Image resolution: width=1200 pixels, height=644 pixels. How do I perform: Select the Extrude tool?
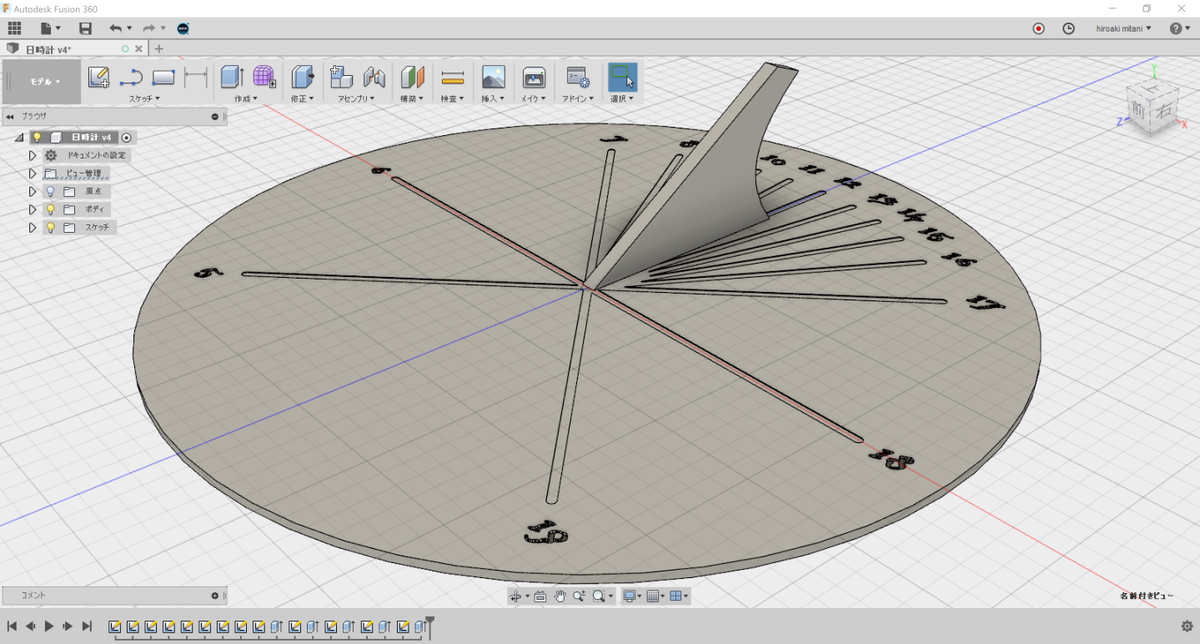coord(232,77)
